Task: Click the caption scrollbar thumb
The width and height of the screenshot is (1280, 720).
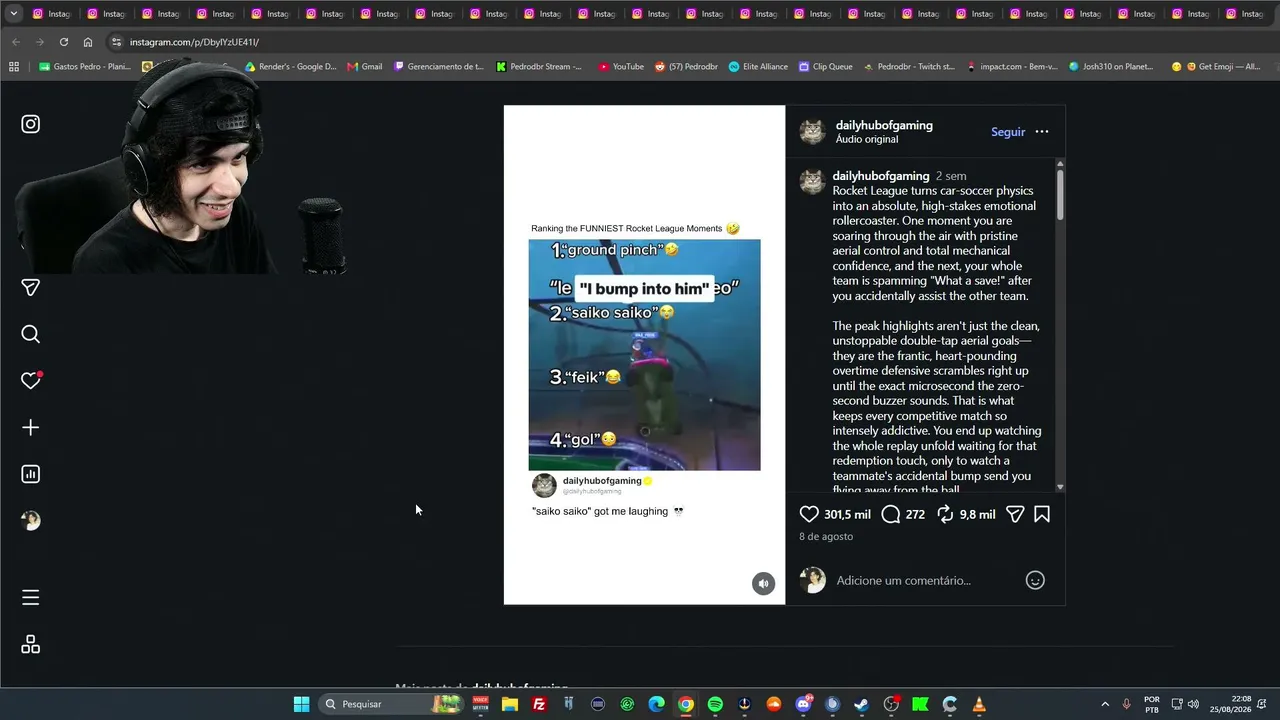Action: click(x=1060, y=194)
